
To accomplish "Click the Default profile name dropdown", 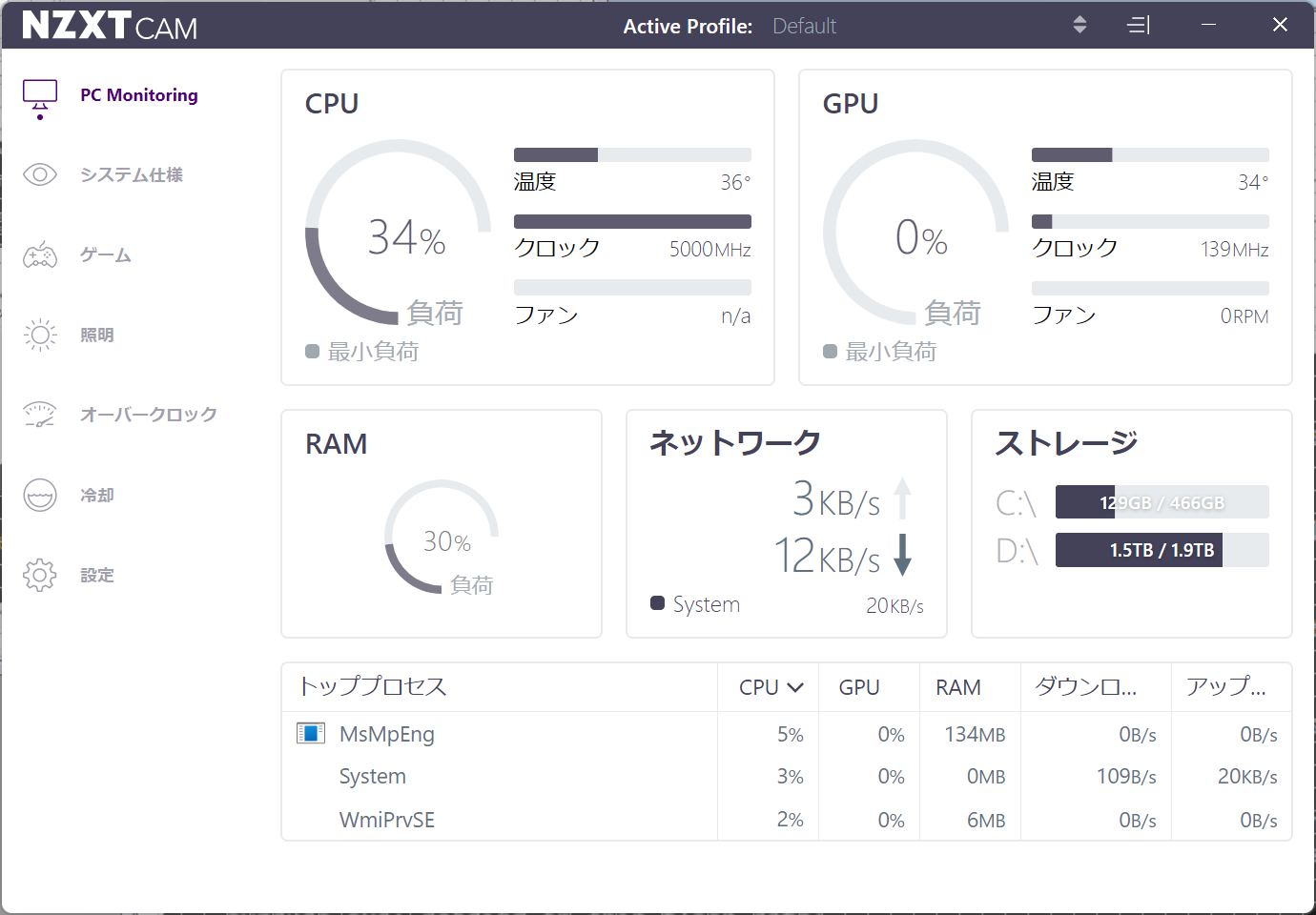I will click(x=804, y=27).
